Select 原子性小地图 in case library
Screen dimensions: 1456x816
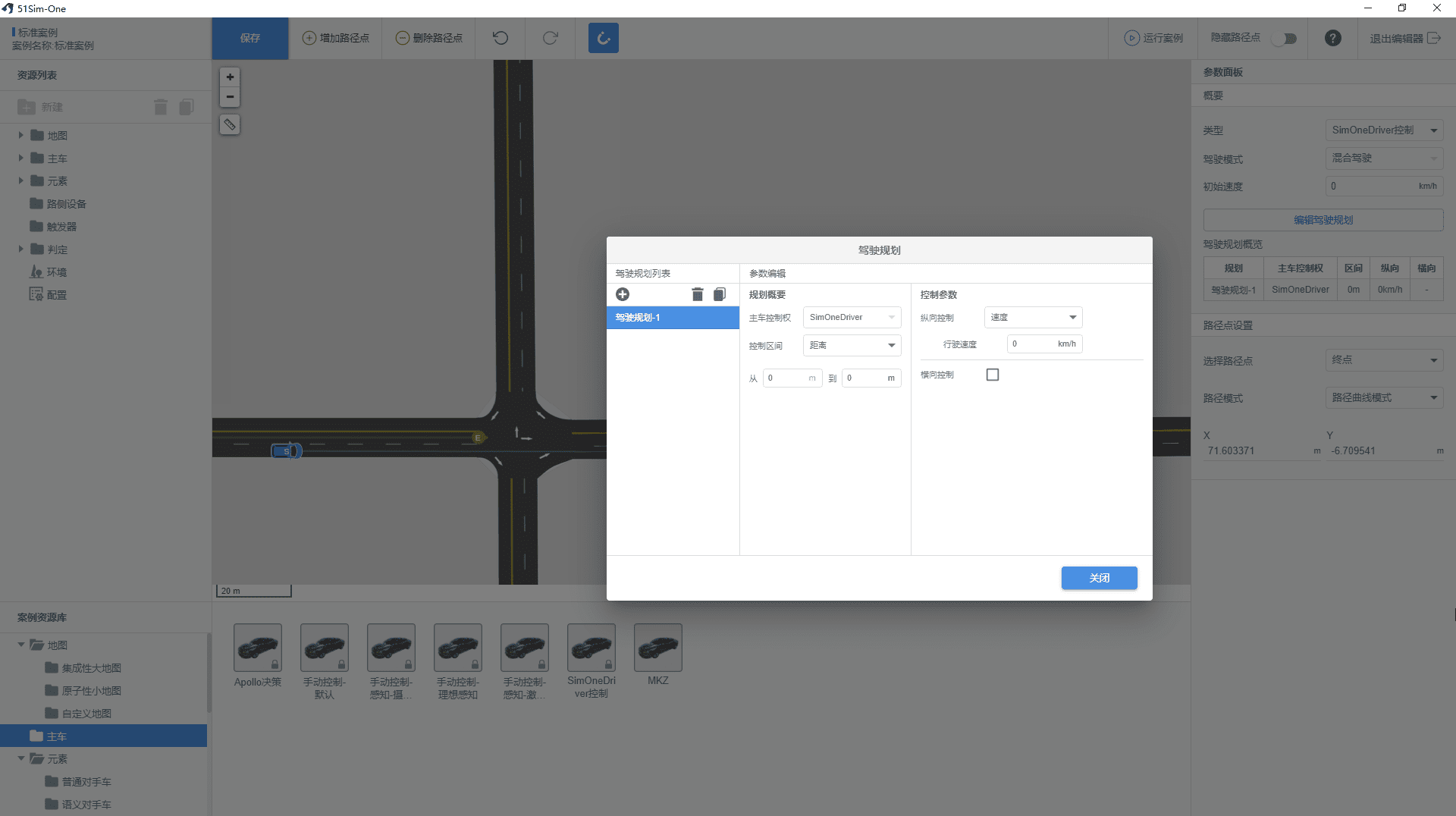click(x=92, y=691)
